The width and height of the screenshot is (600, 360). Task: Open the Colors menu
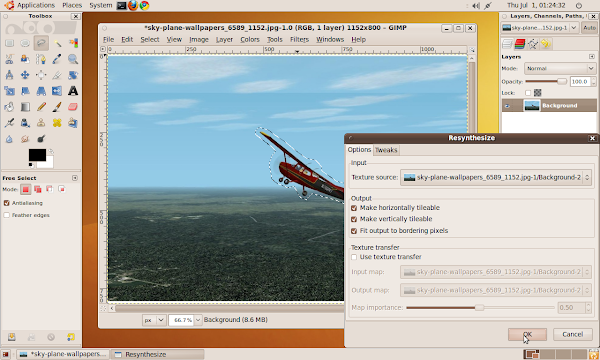250,39
